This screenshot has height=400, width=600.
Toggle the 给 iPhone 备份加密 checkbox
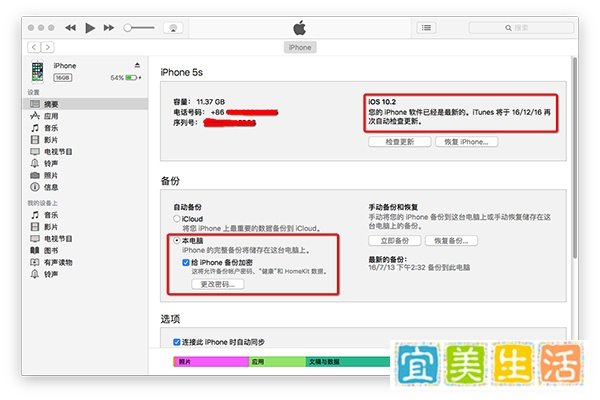[x=186, y=262]
